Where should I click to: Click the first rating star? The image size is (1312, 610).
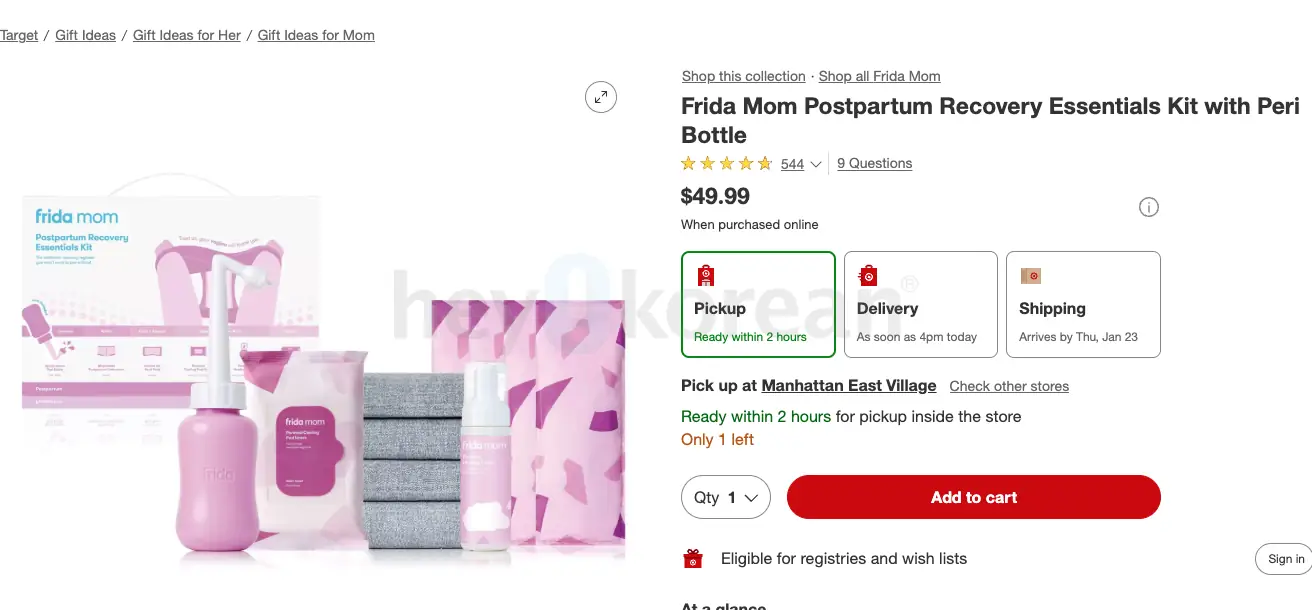(x=688, y=163)
